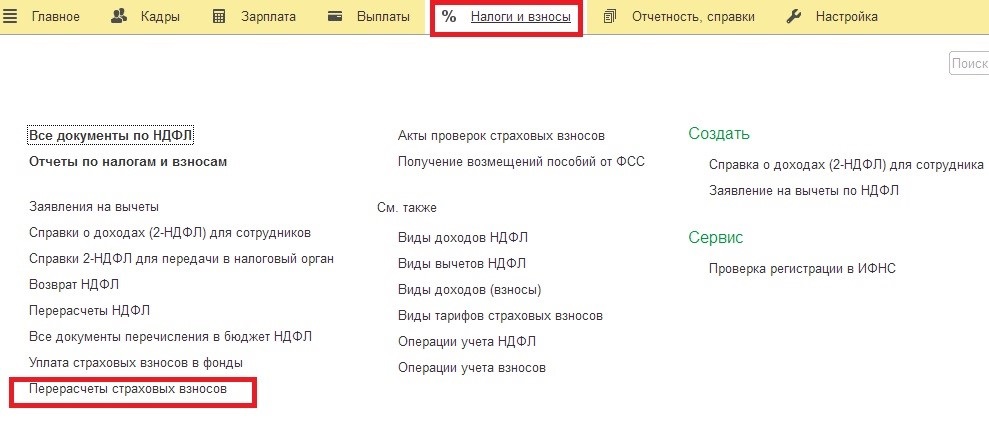Open Все документы по НДФЛ

pyautogui.click(x=111, y=136)
